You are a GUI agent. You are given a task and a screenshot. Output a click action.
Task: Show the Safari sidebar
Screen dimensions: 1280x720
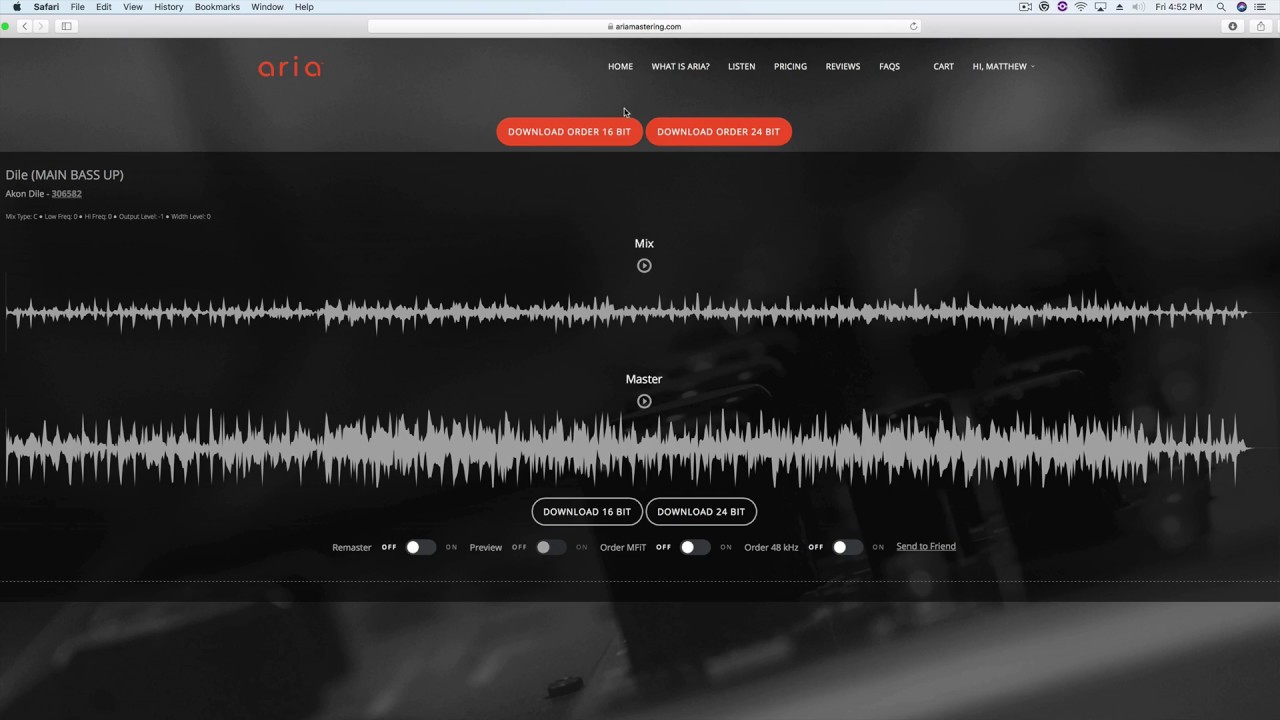67,26
